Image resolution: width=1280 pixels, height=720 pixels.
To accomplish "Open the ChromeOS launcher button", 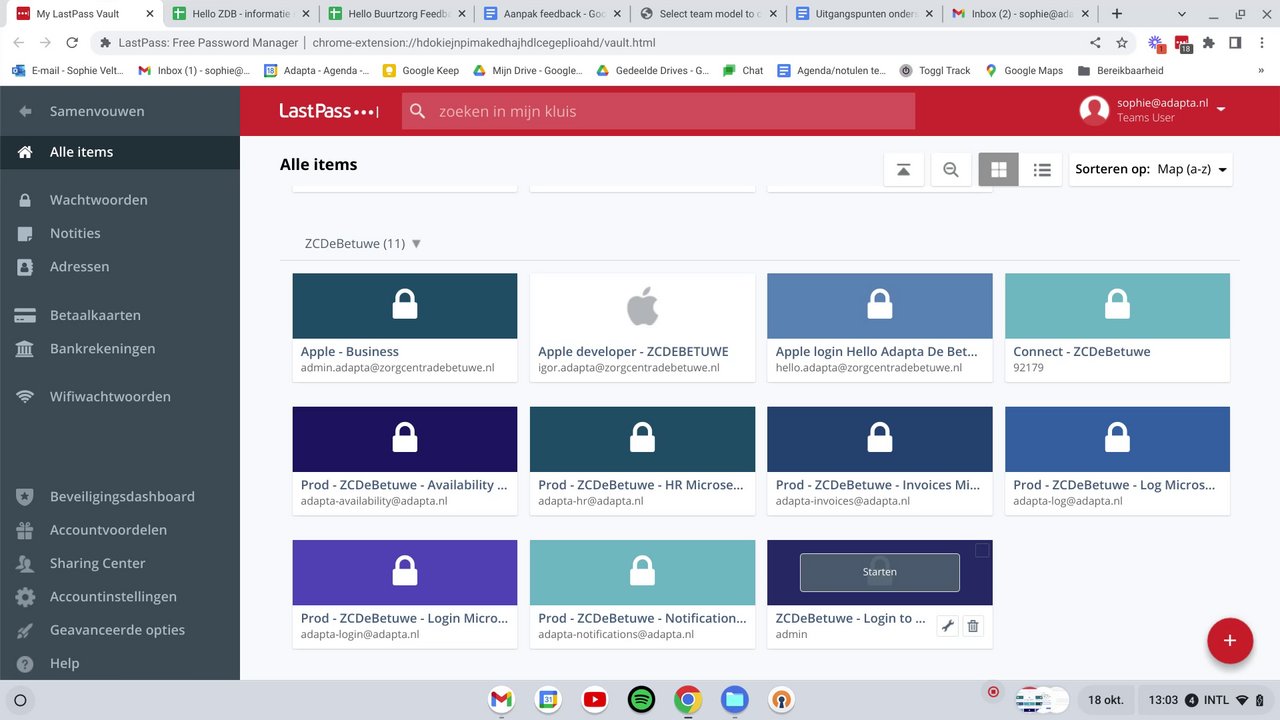I will coord(20,700).
